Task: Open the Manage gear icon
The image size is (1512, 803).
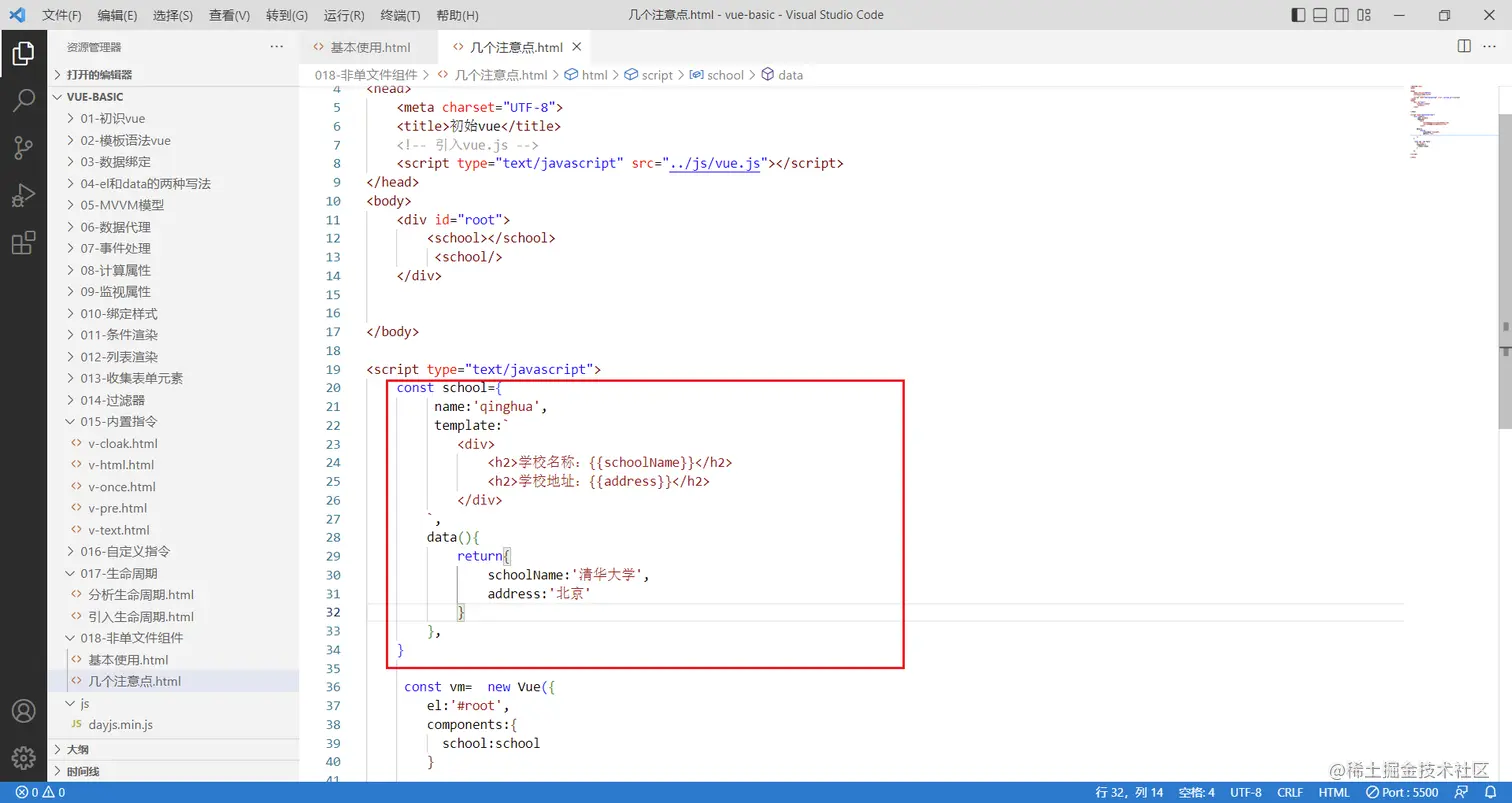Action: coord(23,758)
